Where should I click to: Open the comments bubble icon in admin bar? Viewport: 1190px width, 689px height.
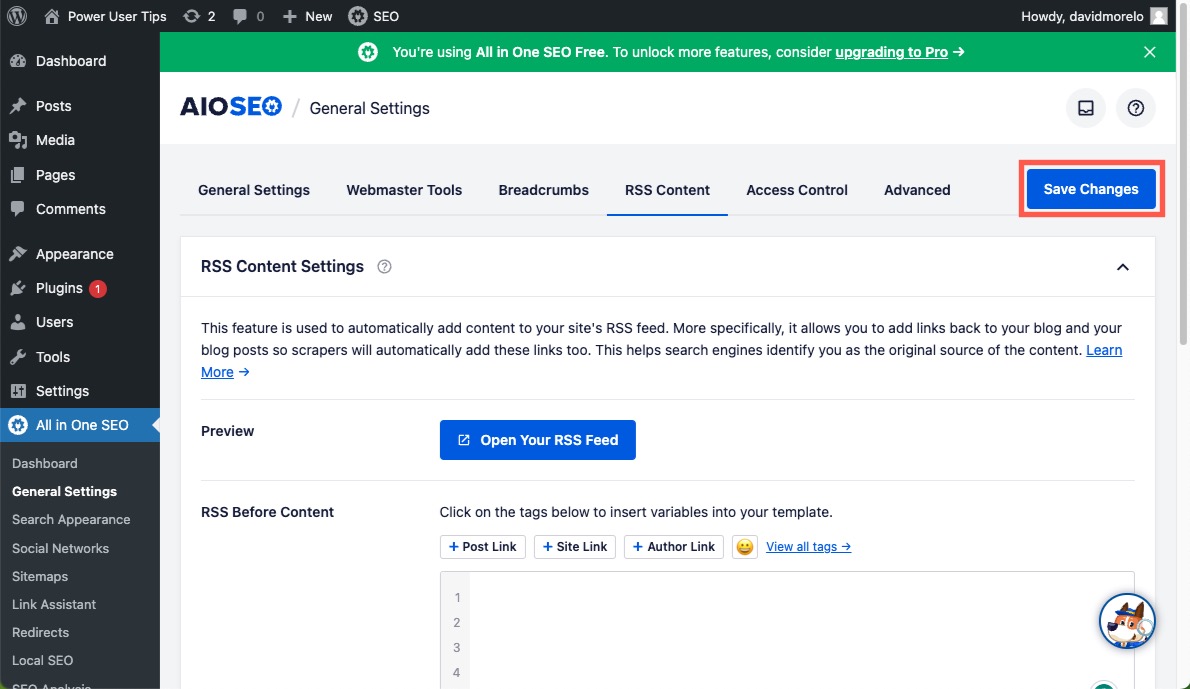pos(239,15)
